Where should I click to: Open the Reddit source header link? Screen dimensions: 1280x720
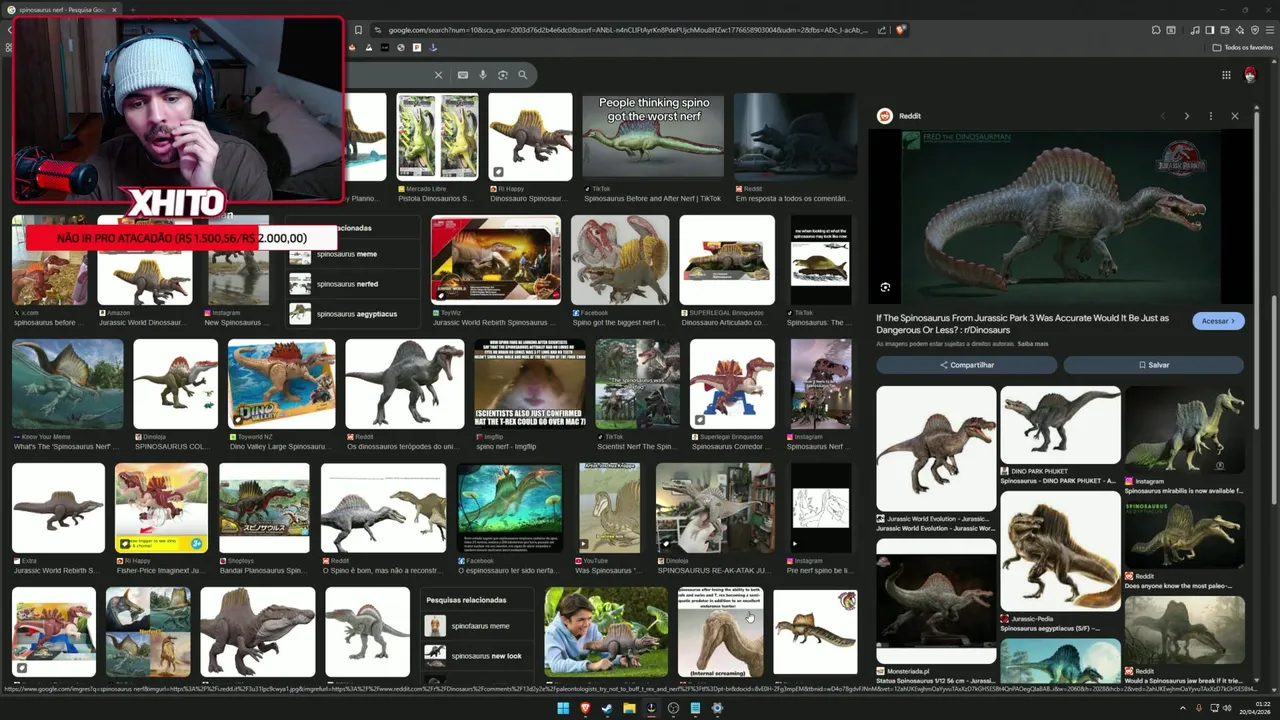[900, 116]
